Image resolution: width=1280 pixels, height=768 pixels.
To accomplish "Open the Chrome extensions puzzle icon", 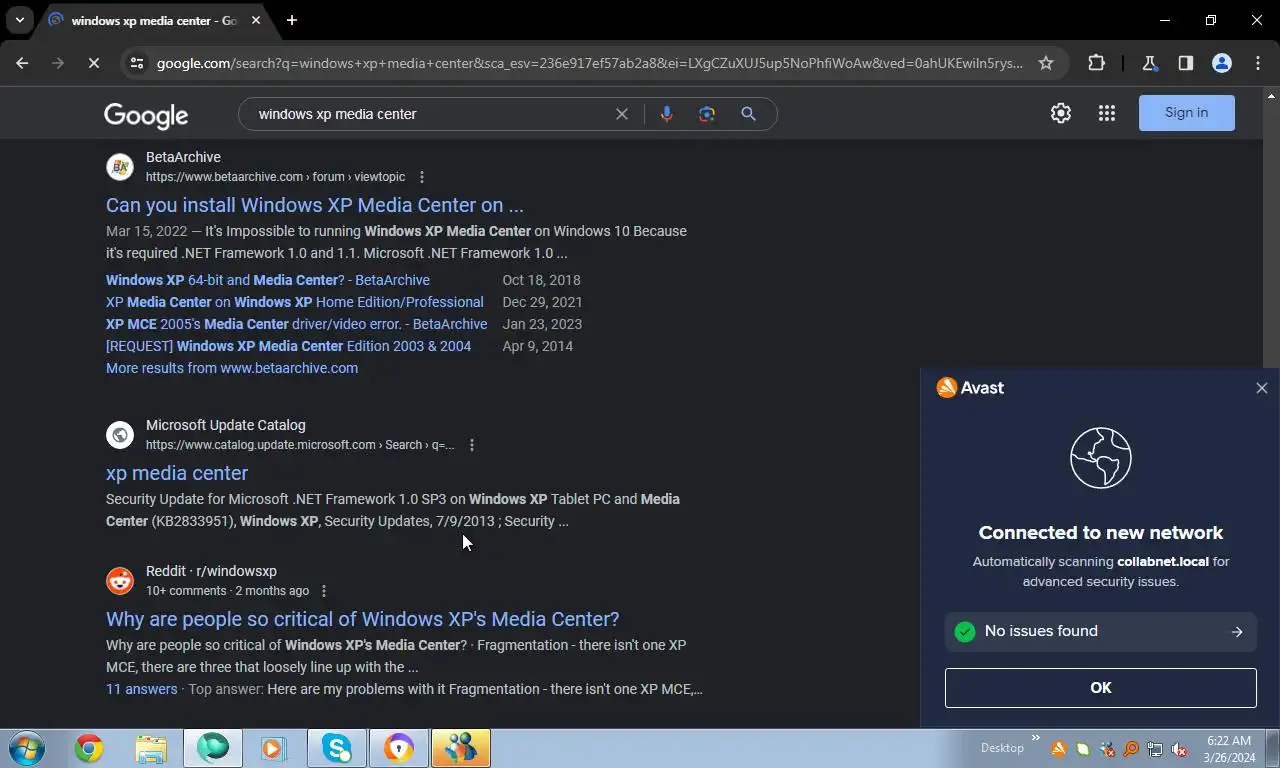I will coord(1096,63).
